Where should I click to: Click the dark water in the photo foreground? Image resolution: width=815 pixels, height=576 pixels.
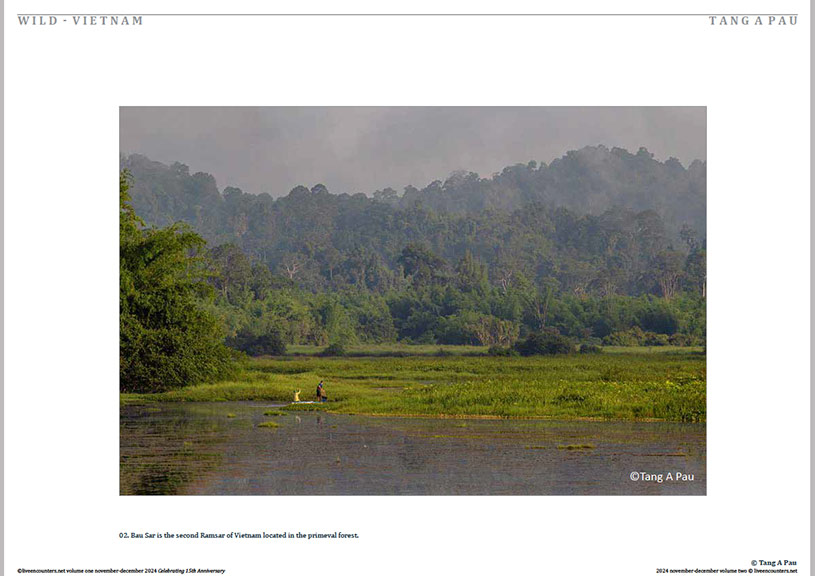(x=413, y=455)
